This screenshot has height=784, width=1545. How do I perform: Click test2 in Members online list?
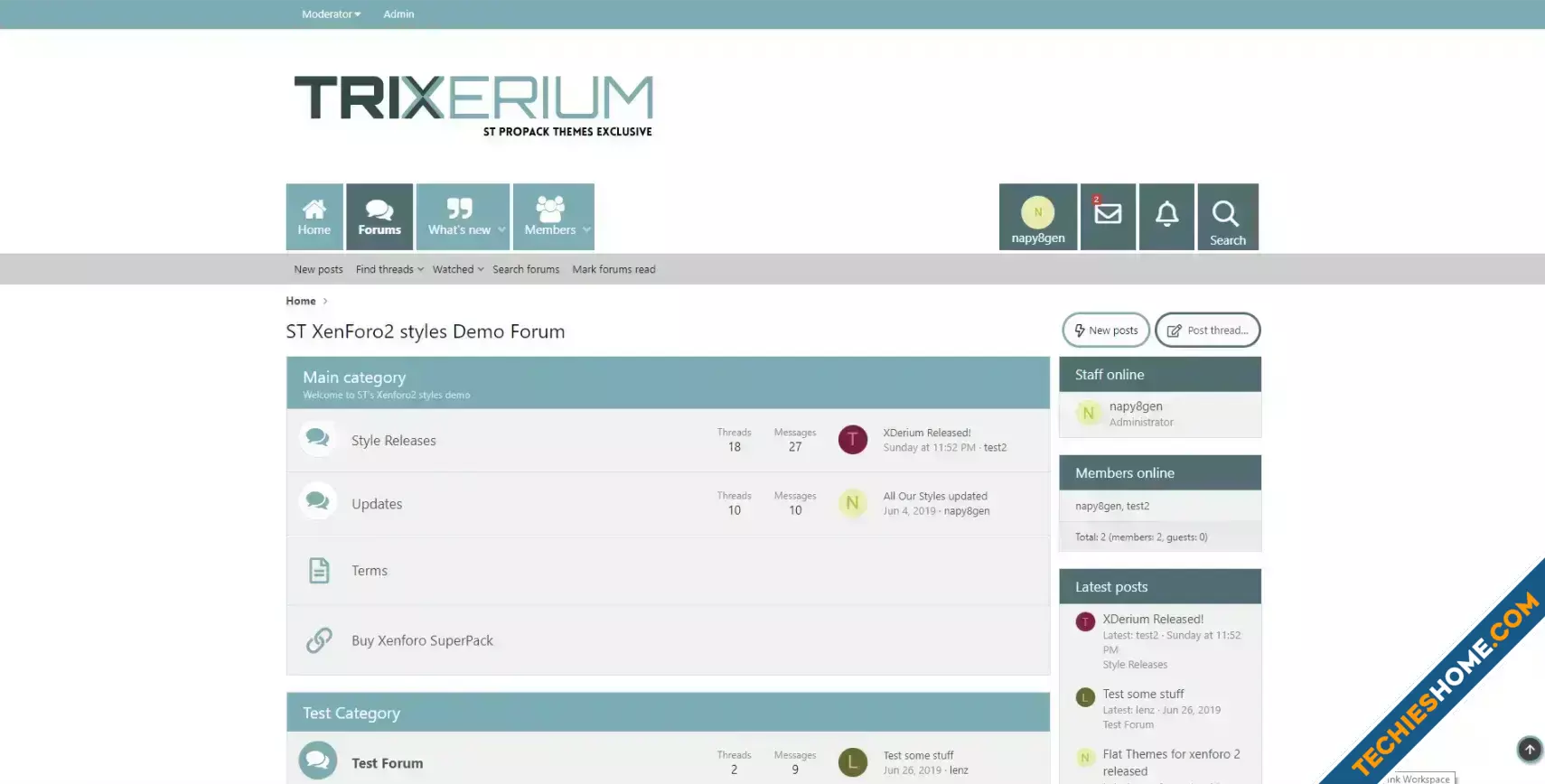point(1138,506)
